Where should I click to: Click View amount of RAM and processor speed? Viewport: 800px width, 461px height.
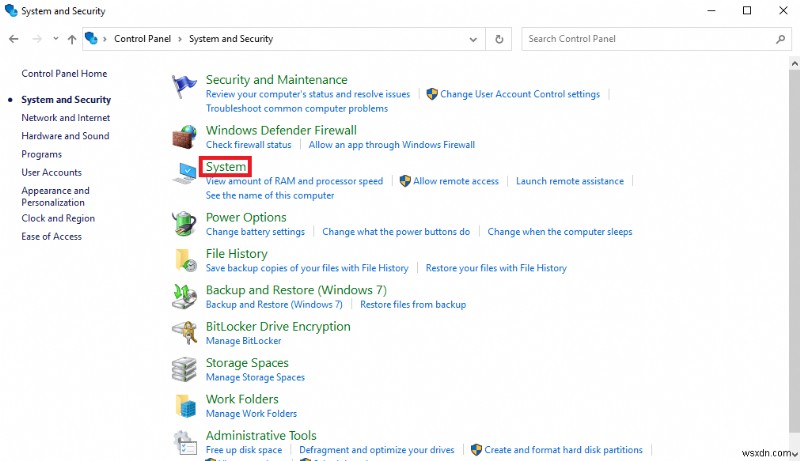[294, 181]
